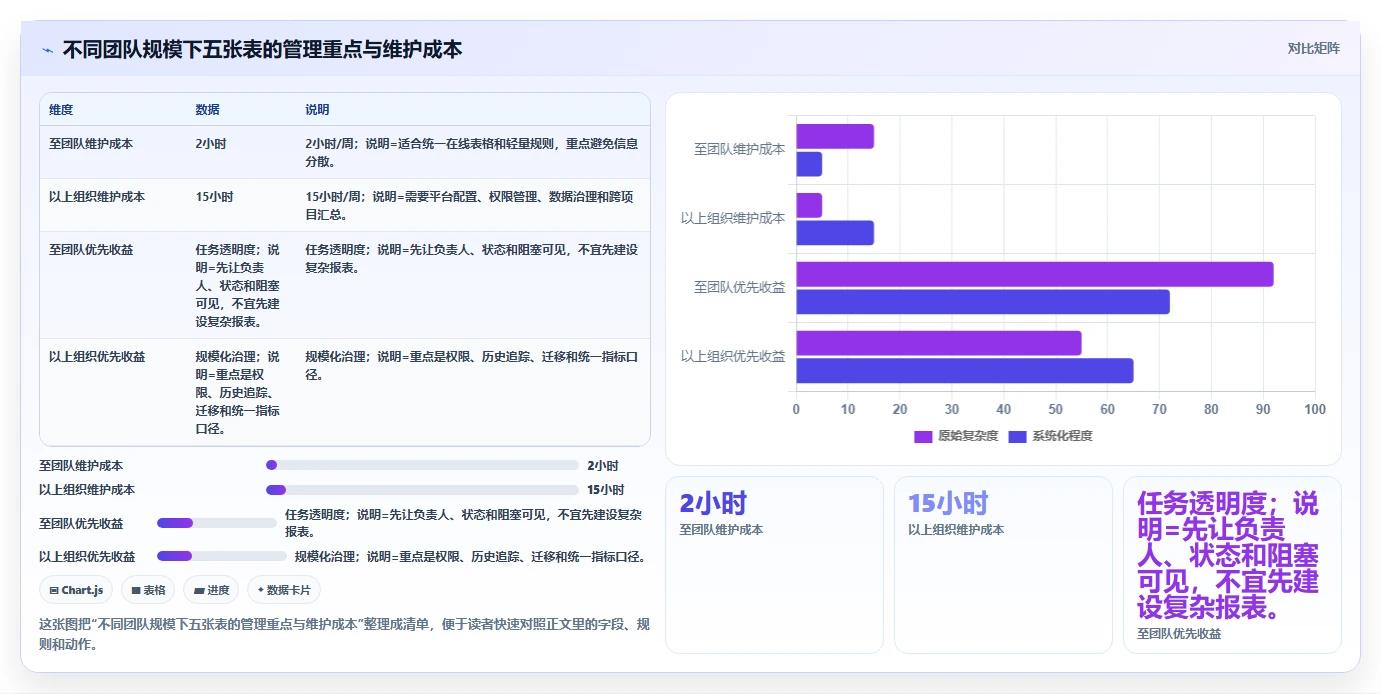The height and width of the screenshot is (694, 1381).
Task: Click the blue bar for 以上组织优先收益
Action: coord(965,370)
